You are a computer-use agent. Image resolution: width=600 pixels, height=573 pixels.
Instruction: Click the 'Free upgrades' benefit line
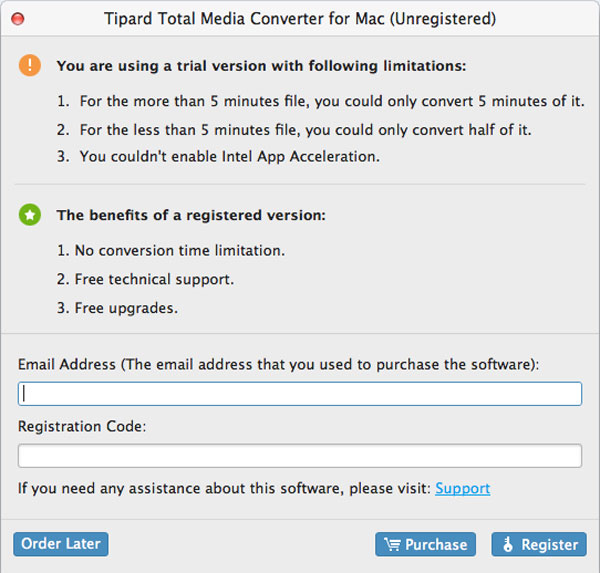tap(117, 308)
